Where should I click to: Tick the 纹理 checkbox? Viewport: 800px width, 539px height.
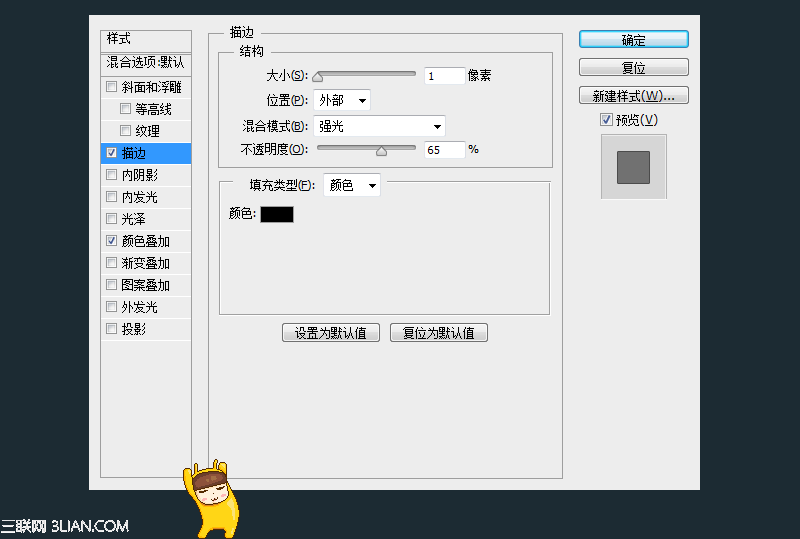coord(125,131)
